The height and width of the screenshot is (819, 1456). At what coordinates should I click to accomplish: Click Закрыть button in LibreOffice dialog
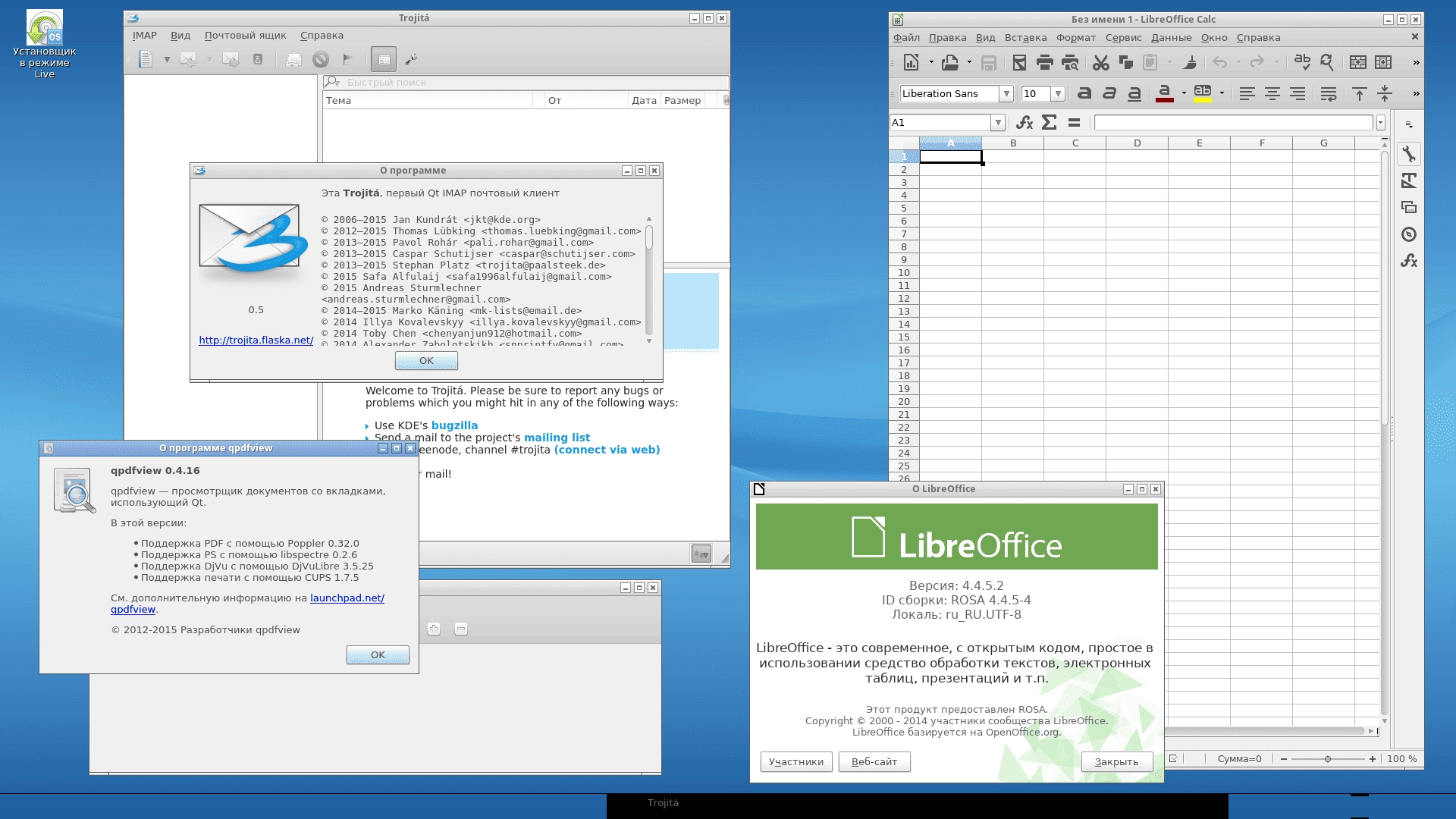[x=1117, y=762]
